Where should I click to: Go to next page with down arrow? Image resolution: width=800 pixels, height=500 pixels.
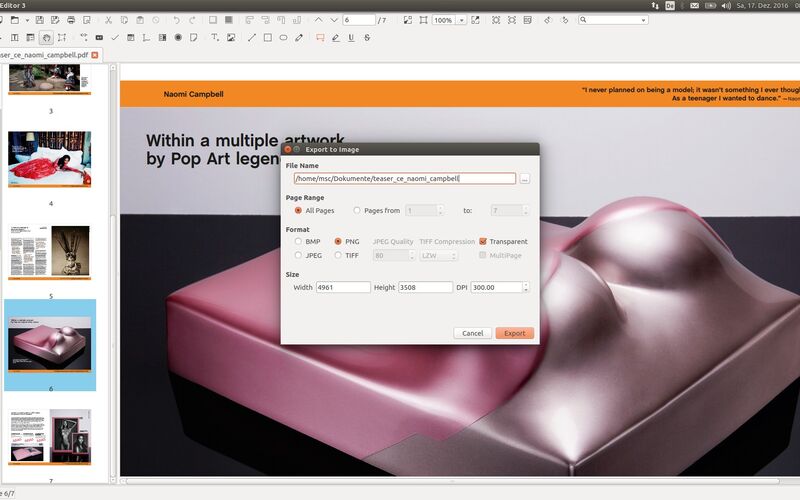334,20
